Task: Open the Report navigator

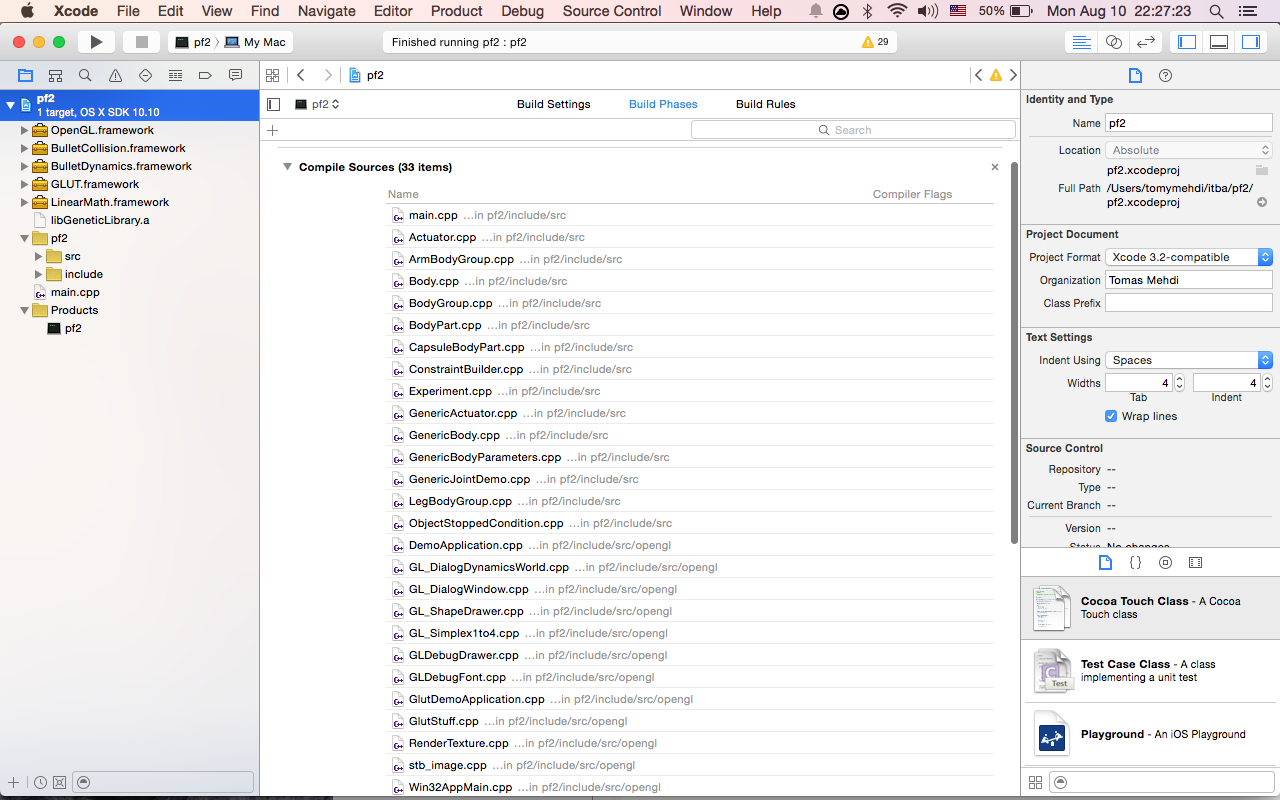Action: [x=235, y=75]
